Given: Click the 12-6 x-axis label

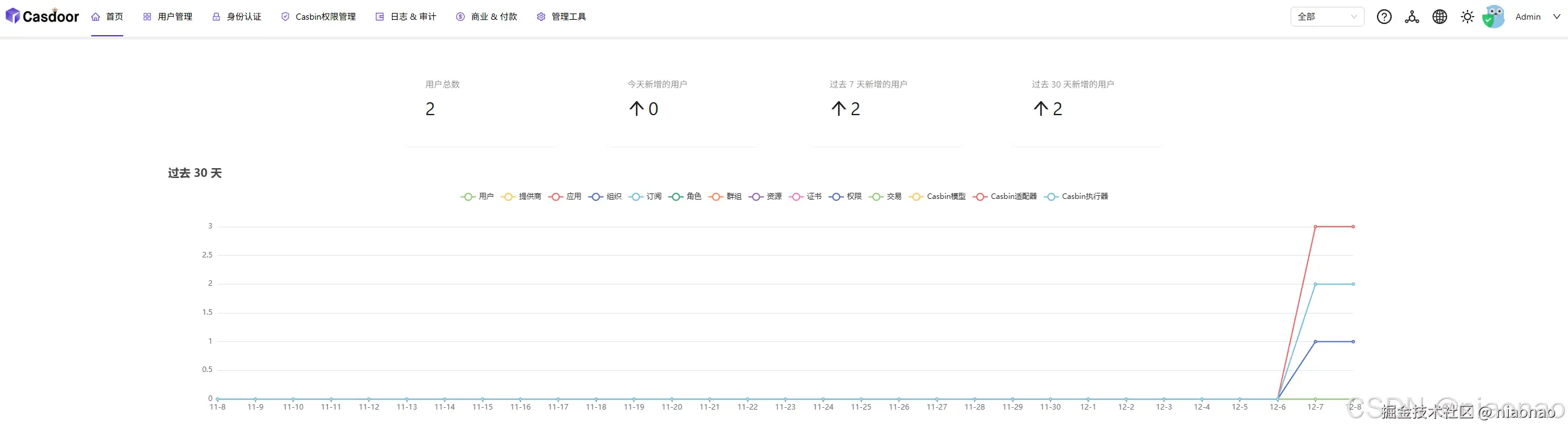Looking at the screenshot, I should 1278,407.
